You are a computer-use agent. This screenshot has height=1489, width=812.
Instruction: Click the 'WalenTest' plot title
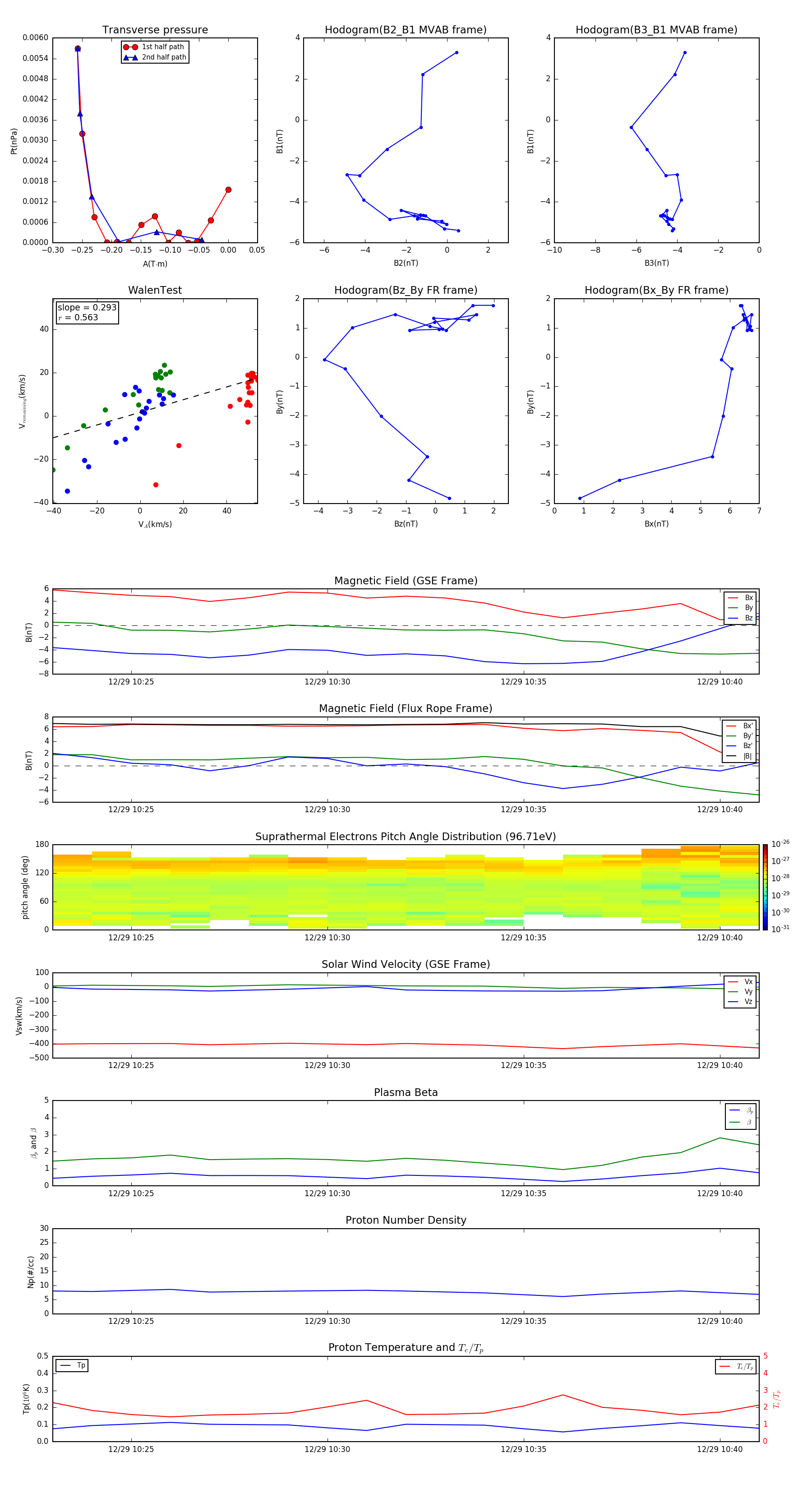coord(155,290)
